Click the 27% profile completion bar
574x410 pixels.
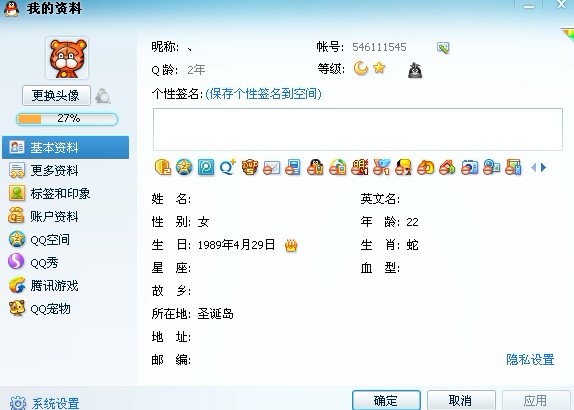point(67,119)
